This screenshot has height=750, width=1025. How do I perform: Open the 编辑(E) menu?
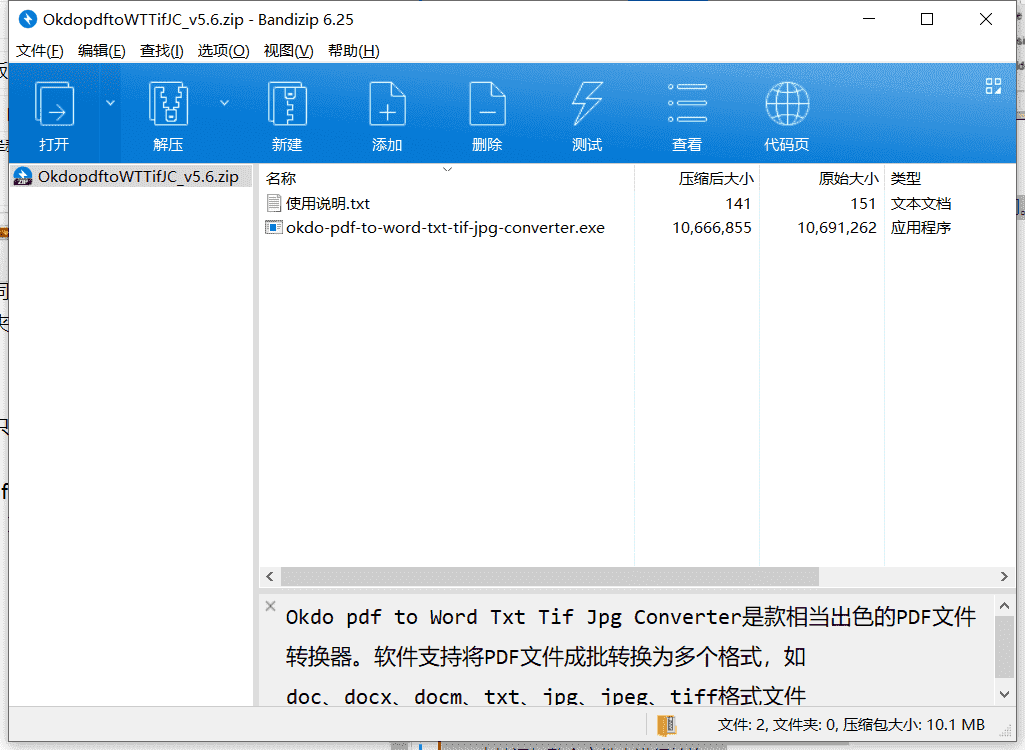point(101,51)
